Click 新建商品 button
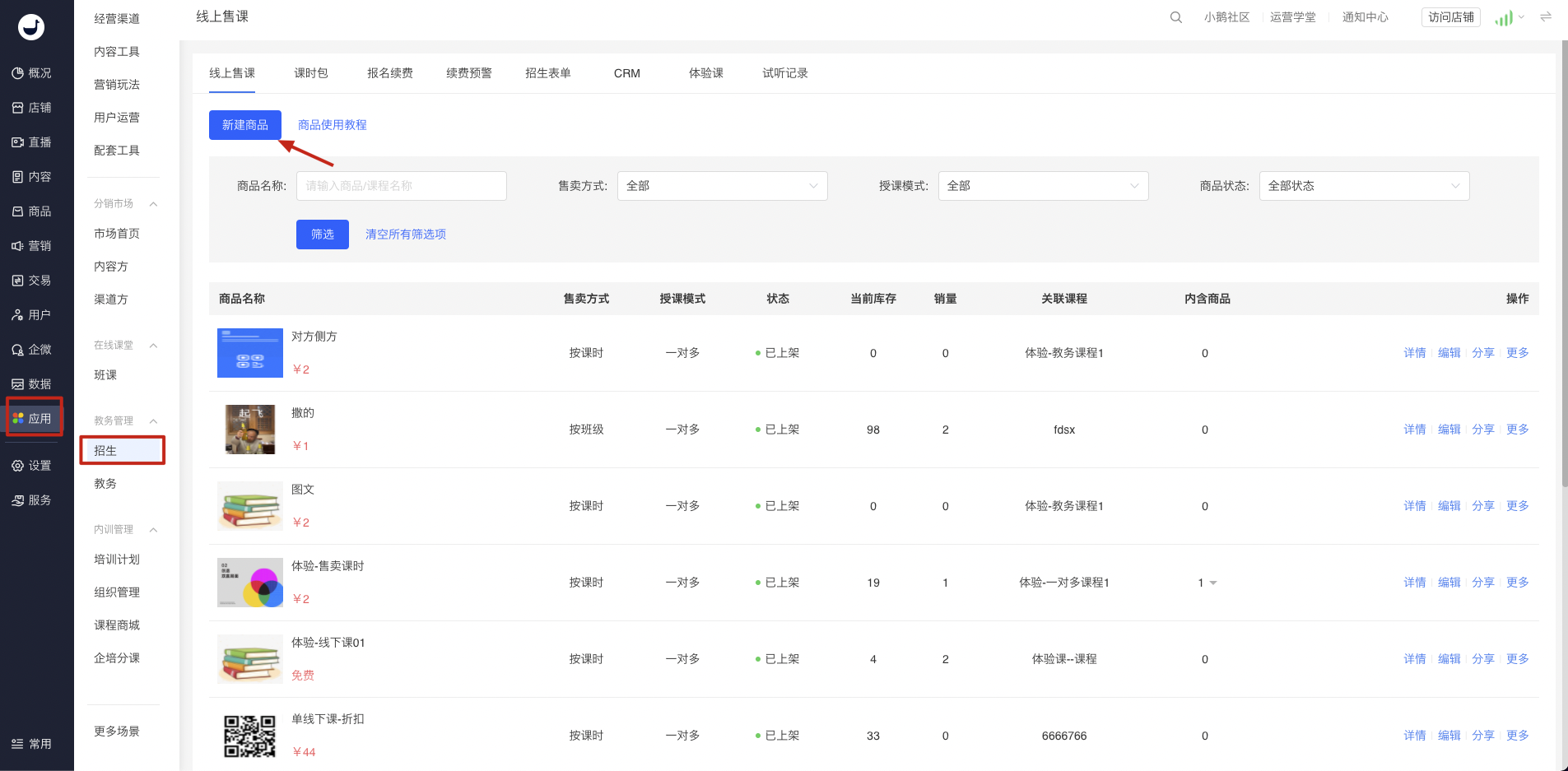Screen dimensions: 1568x771 (245, 125)
